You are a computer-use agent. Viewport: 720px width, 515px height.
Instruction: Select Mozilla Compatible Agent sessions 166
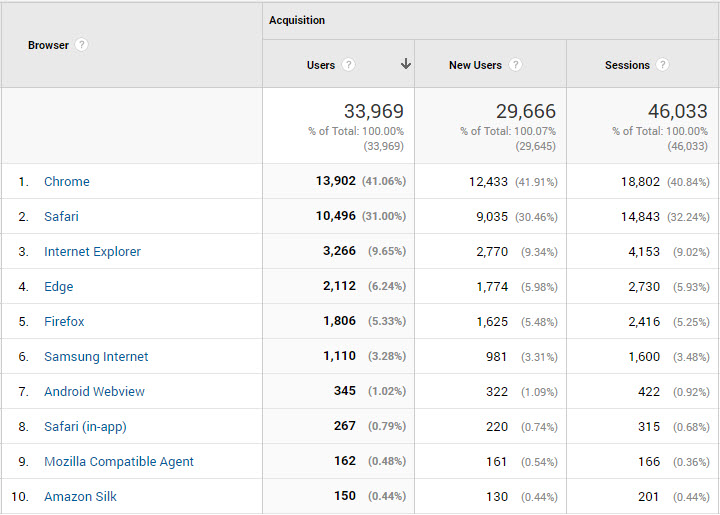click(x=649, y=462)
